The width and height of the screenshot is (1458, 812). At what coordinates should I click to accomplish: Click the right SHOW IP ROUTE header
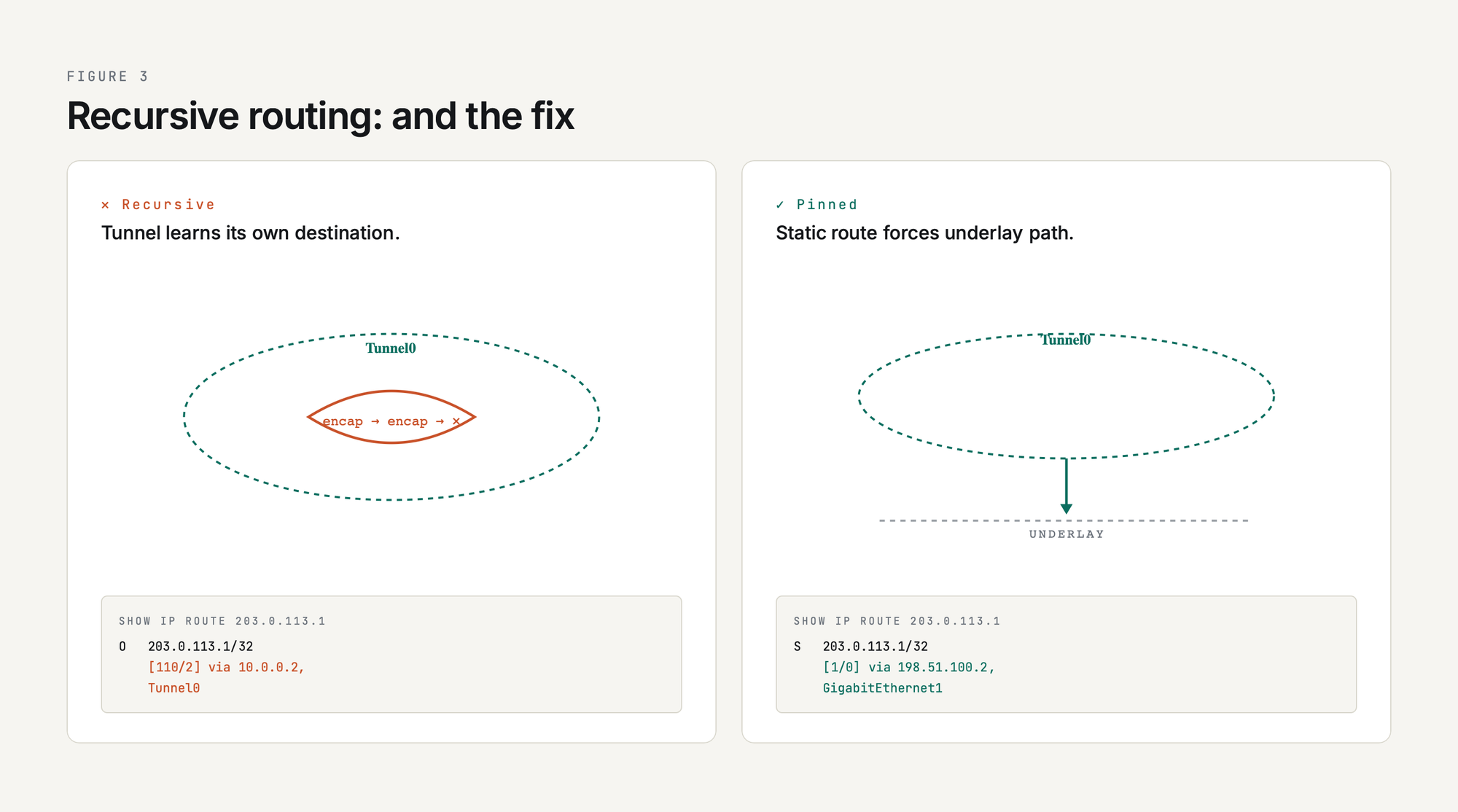tap(897, 621)
